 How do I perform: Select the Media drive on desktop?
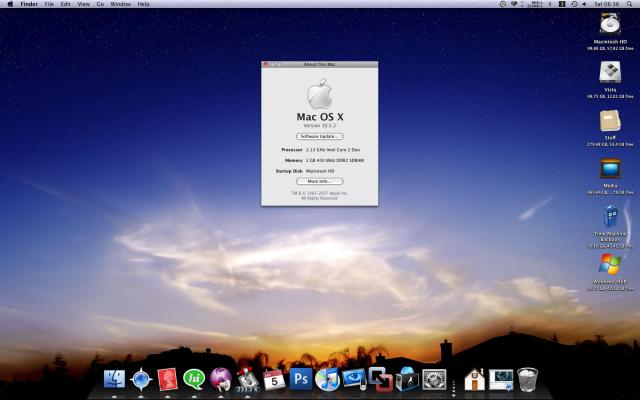pos(610,169)
